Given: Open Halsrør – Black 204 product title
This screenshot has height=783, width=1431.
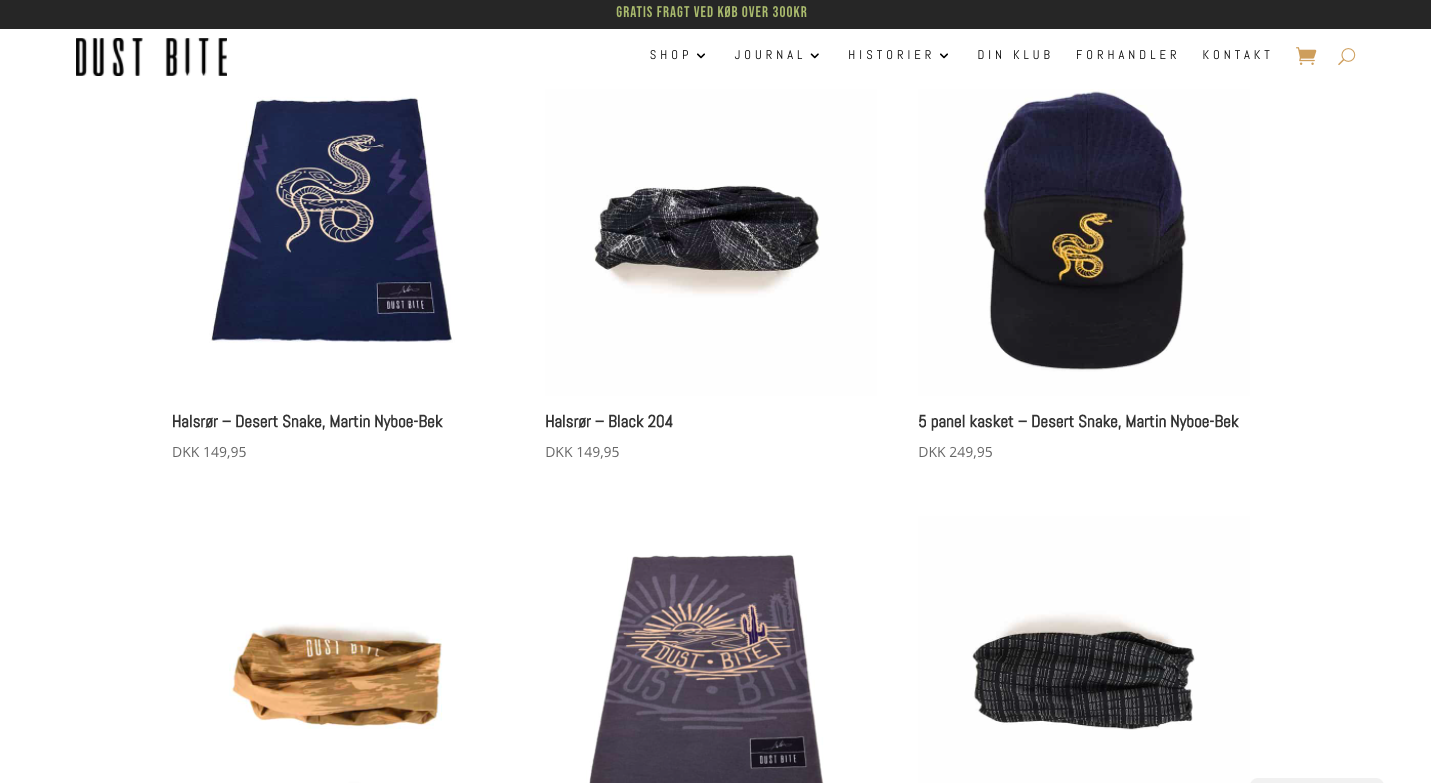Looking at the screenshot, I should [x=609, y=421].
